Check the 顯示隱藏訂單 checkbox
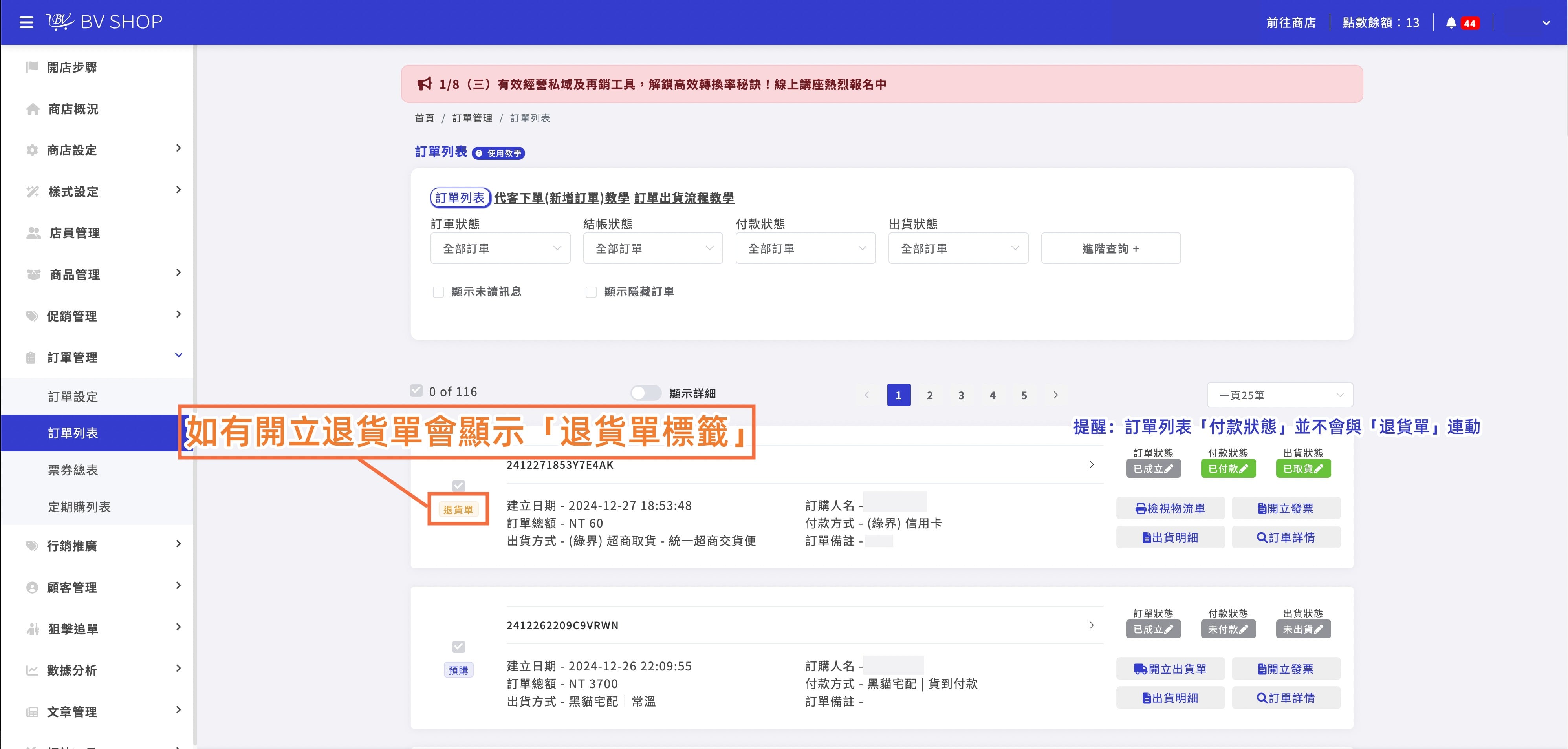Viewport: 1568px width, 749px height. pyautogui.click(x=590, y=292)
